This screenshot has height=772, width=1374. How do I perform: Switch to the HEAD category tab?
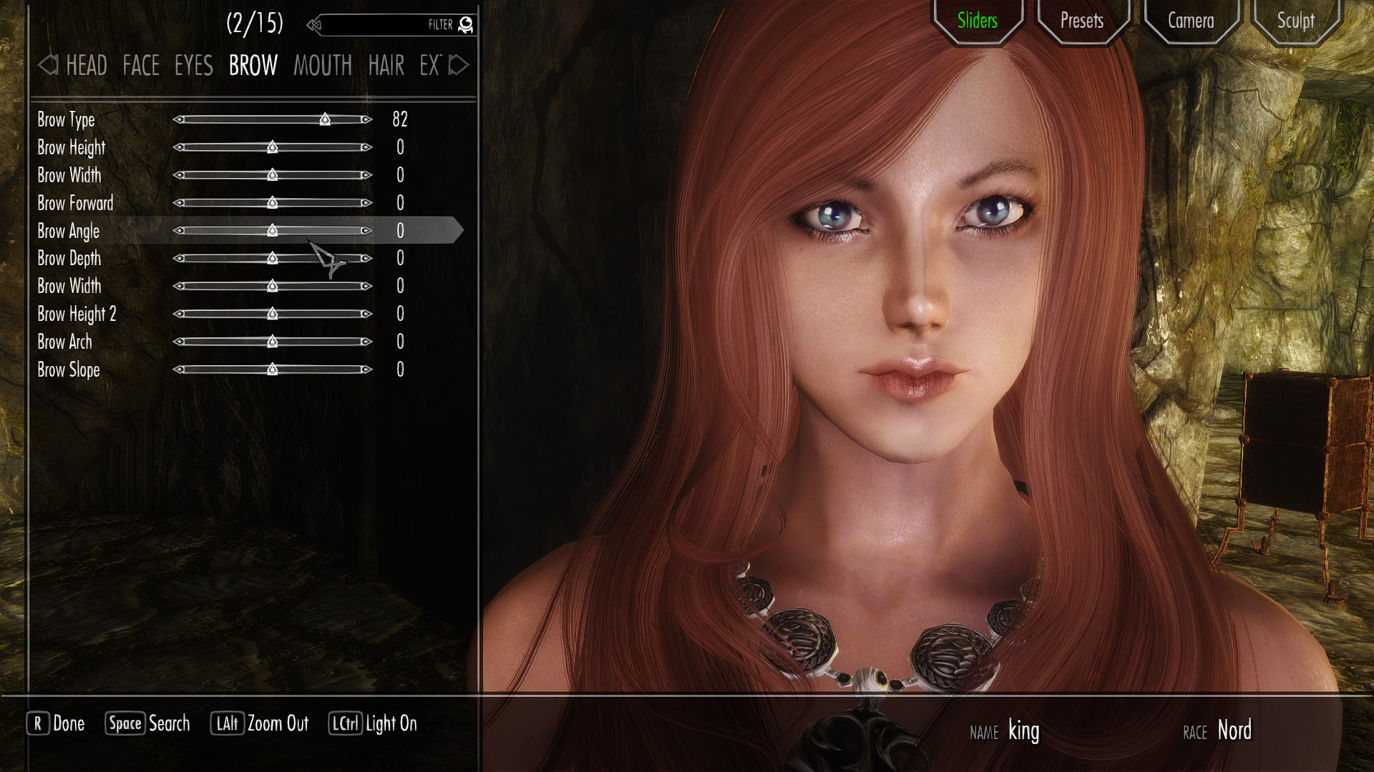pos(86,66)
